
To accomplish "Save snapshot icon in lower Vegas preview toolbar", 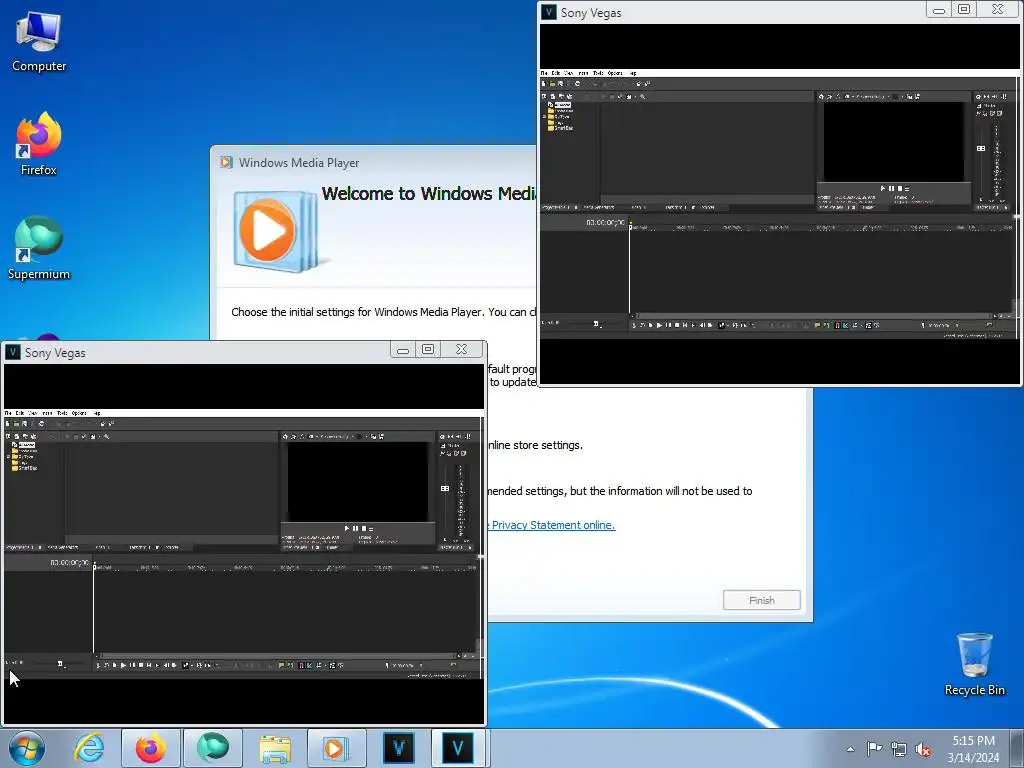I will pos(381,437).
